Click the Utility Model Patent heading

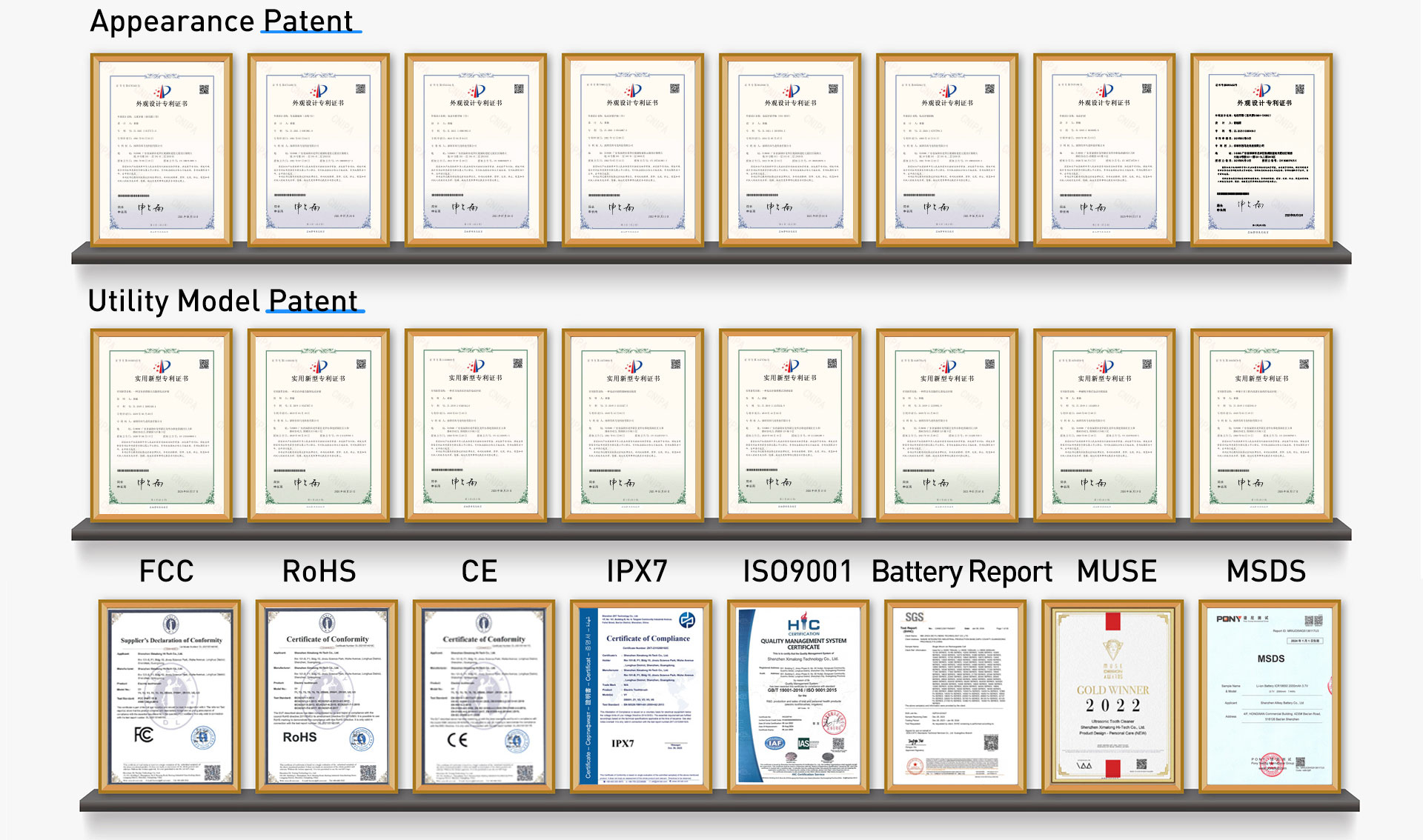[x=223, y=301]
